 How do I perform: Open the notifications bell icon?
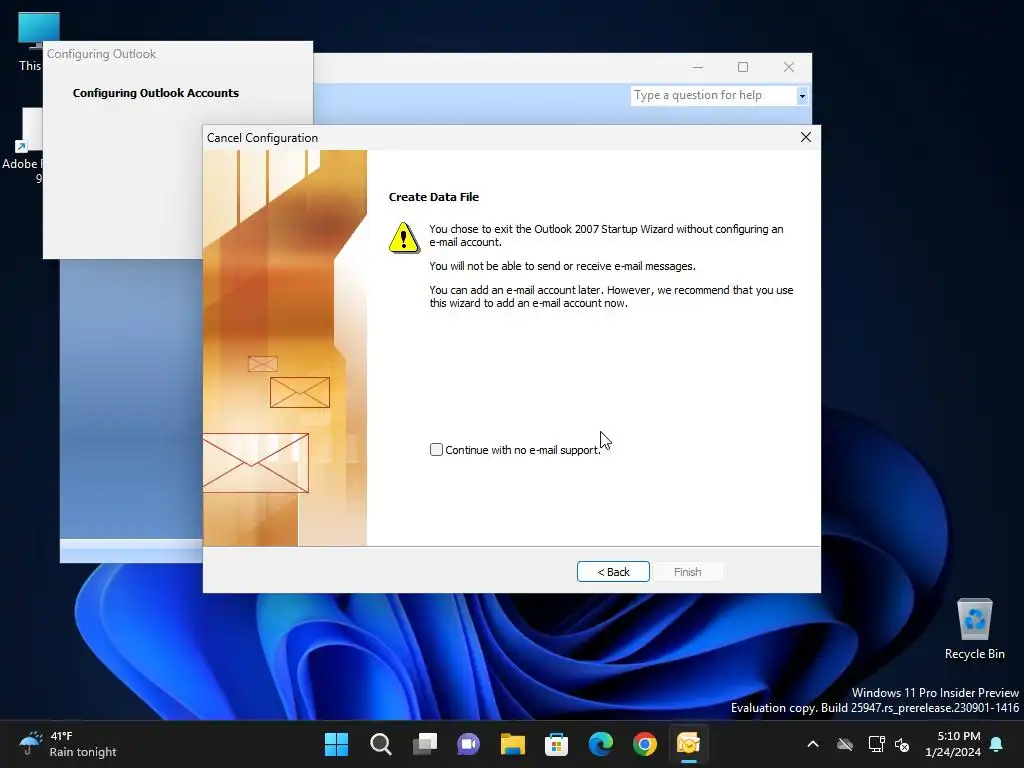click(997, 744)
